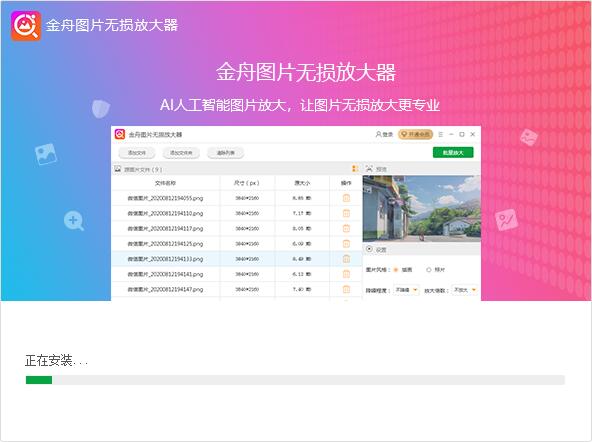592x442 pixels.
Task: Click the 开通会员 VIP button
Action: [415, 134]
